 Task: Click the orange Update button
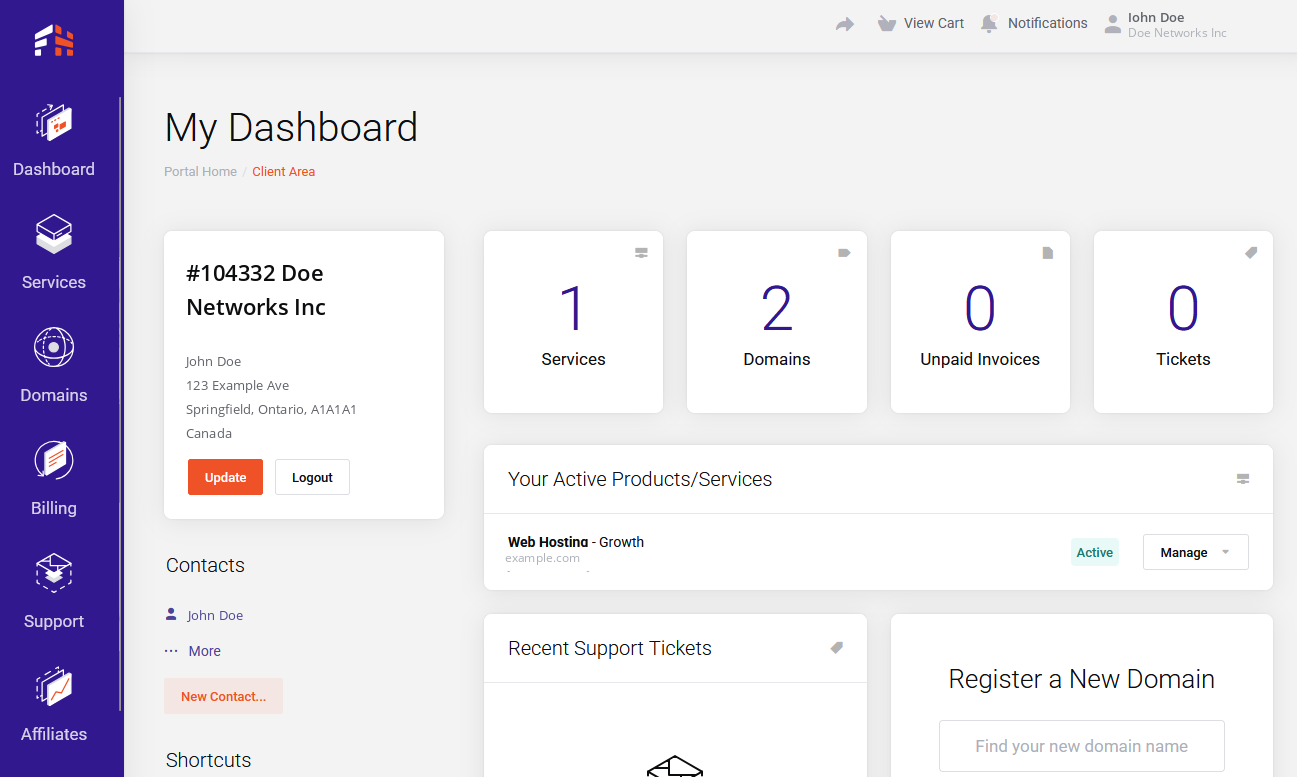[x=225, y=477]
